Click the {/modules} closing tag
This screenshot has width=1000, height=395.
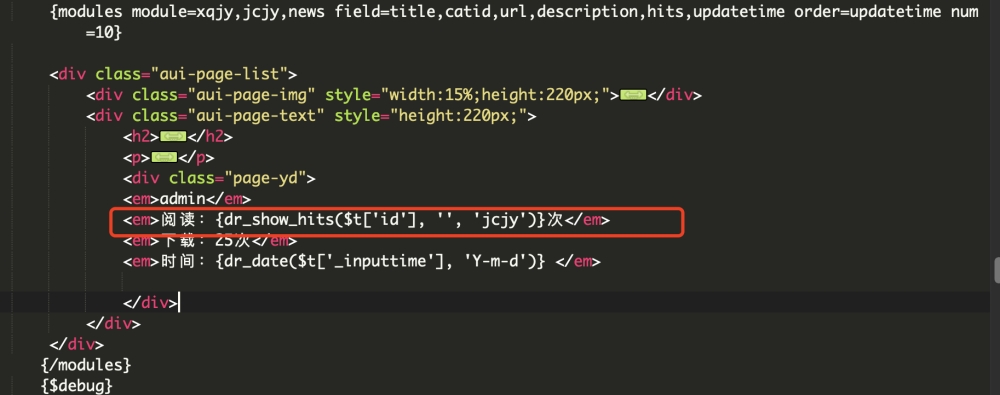(x=86, y=365)
